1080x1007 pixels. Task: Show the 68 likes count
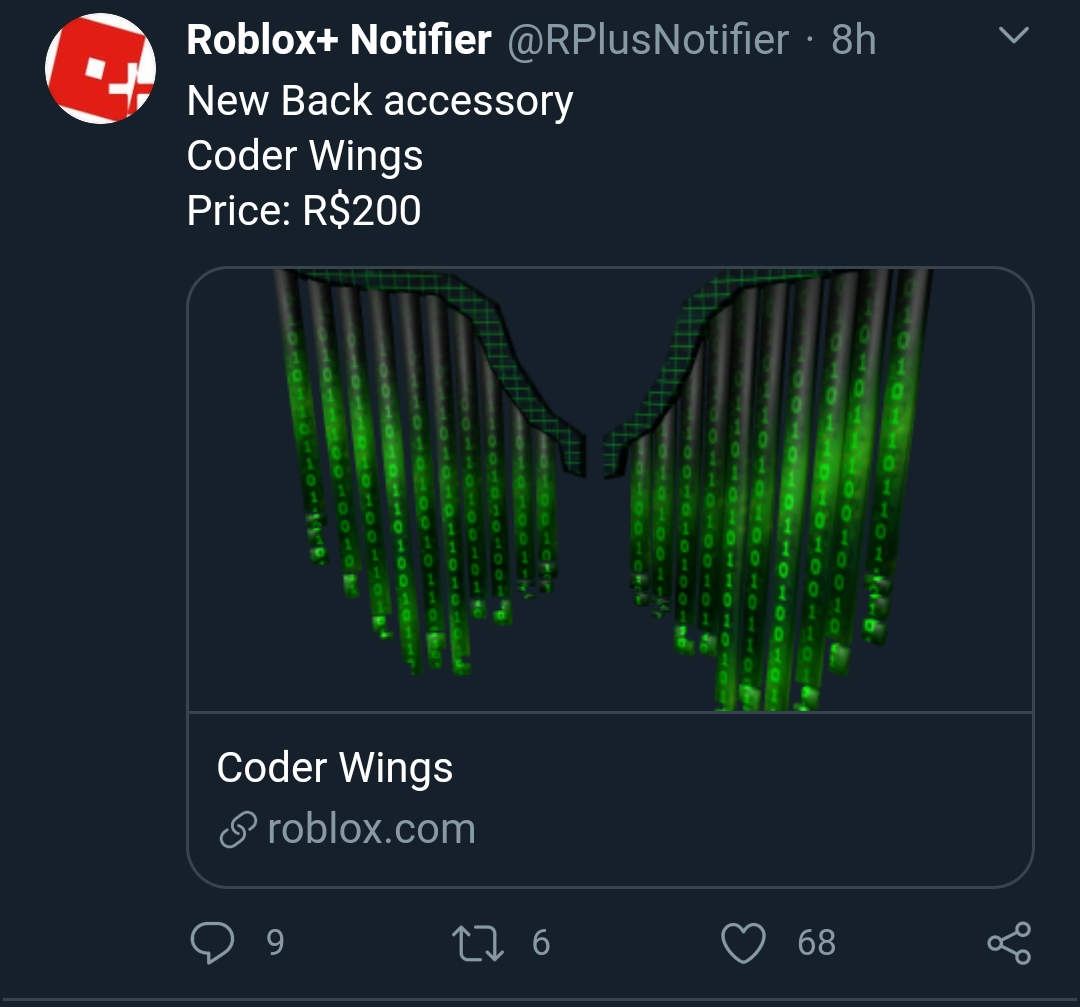[x=816, y=942]
